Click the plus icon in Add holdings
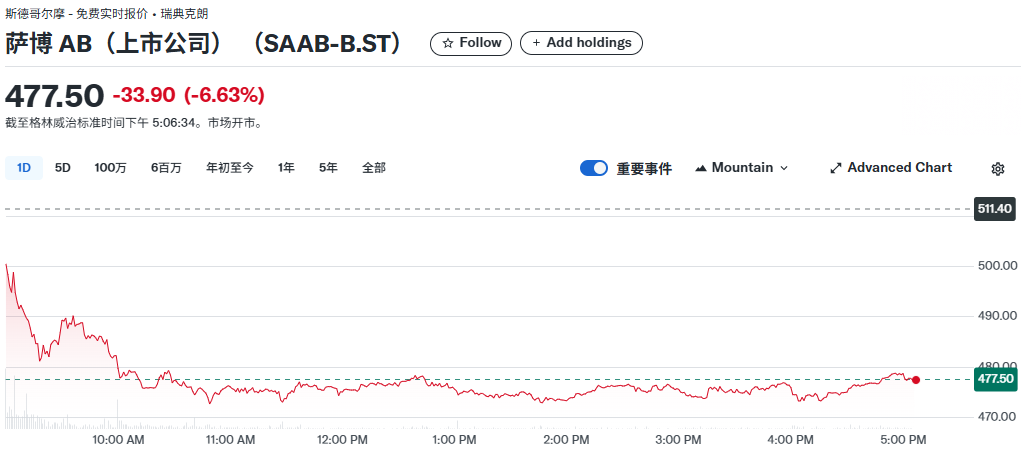This screenshot has height=451, width=1031. (x=537, y=43)
